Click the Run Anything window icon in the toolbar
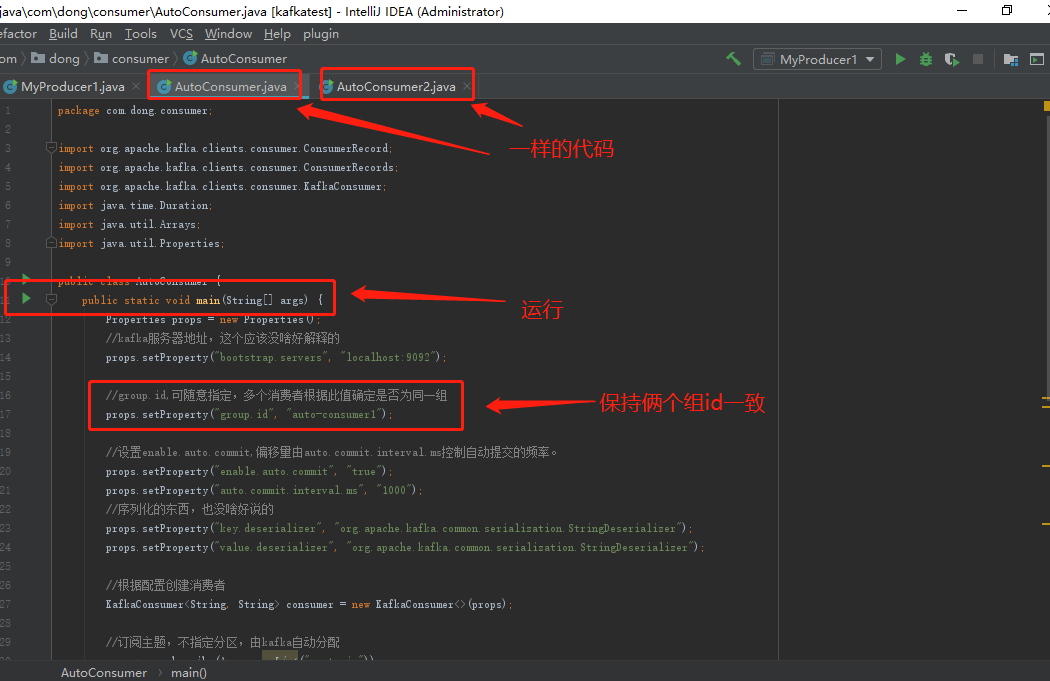 [1037, 60]
